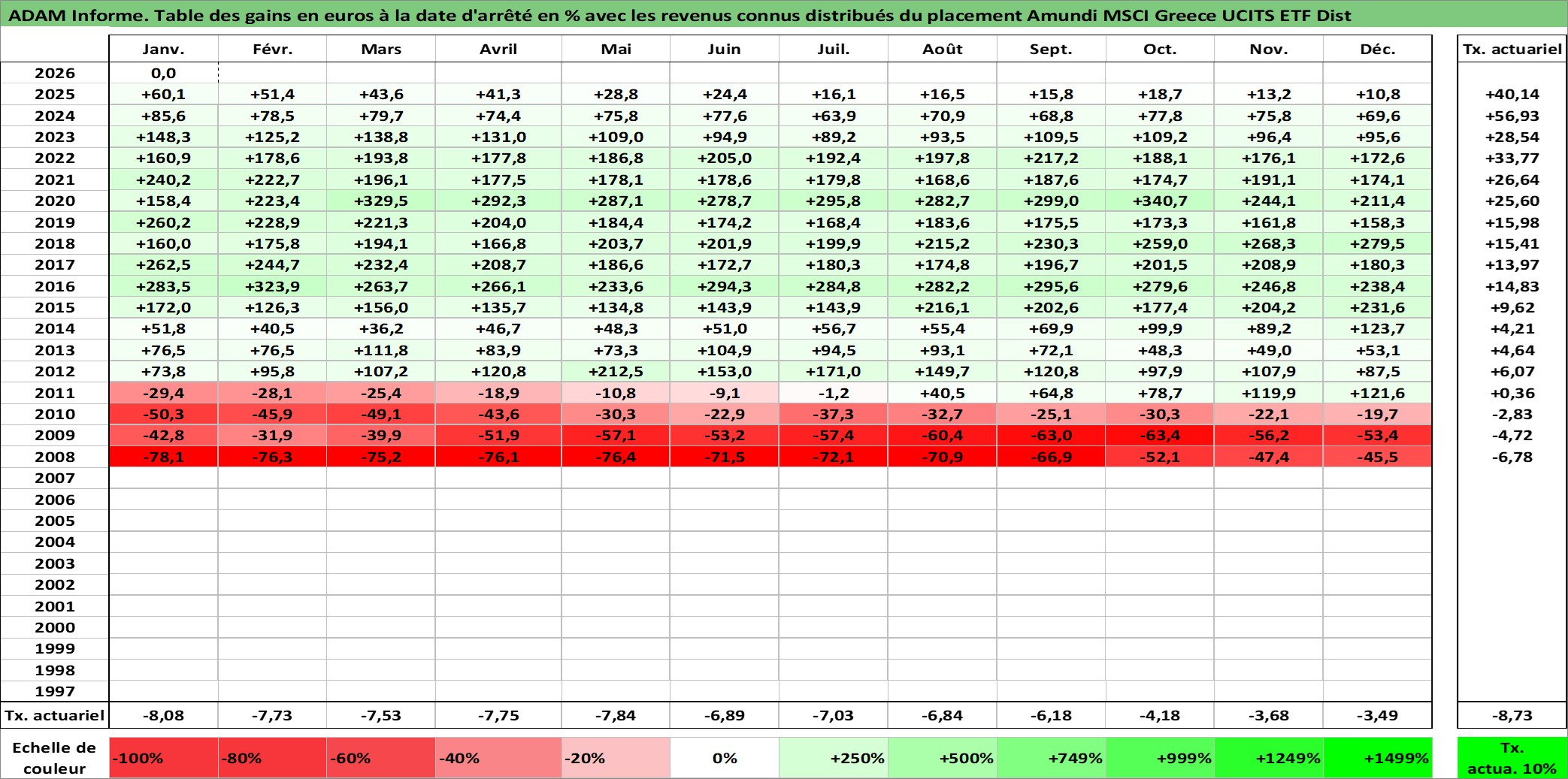1568x779 pixels.
Task: Click the +56,93 actuarial rate value
Action: click(x=1512, y=116)
